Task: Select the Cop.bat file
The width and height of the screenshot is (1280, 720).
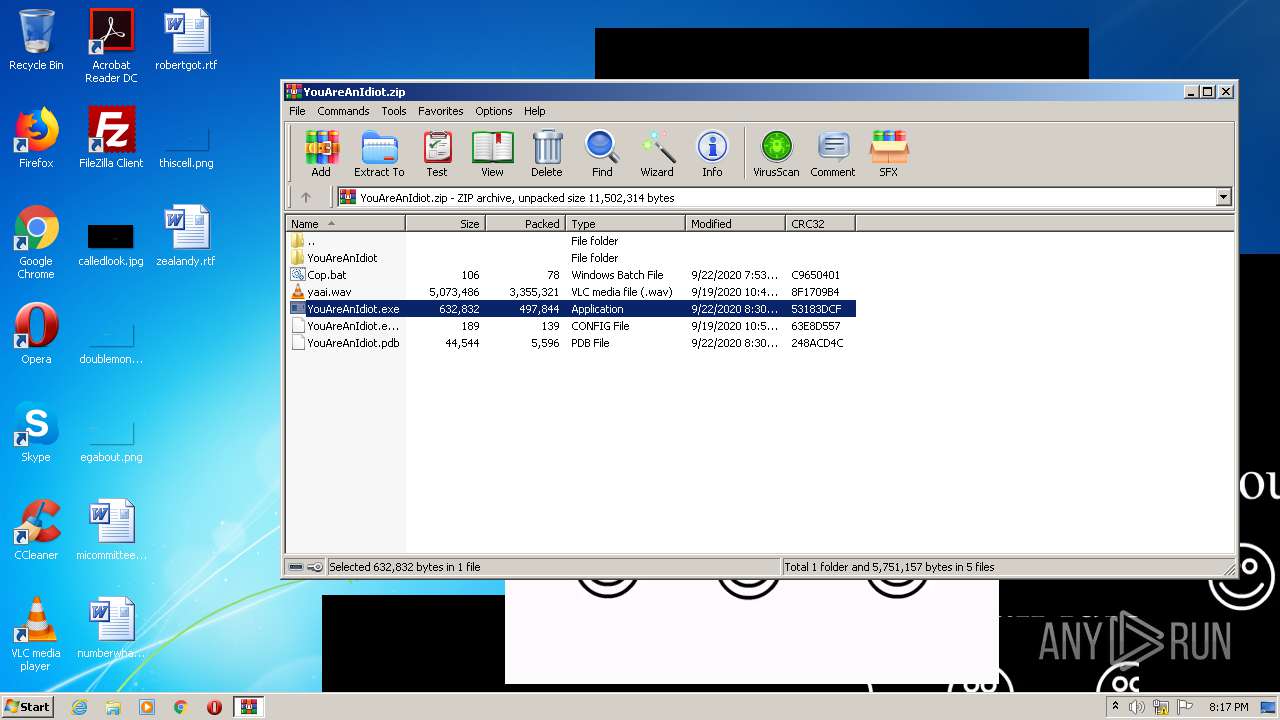Action: tap(570, 275)
